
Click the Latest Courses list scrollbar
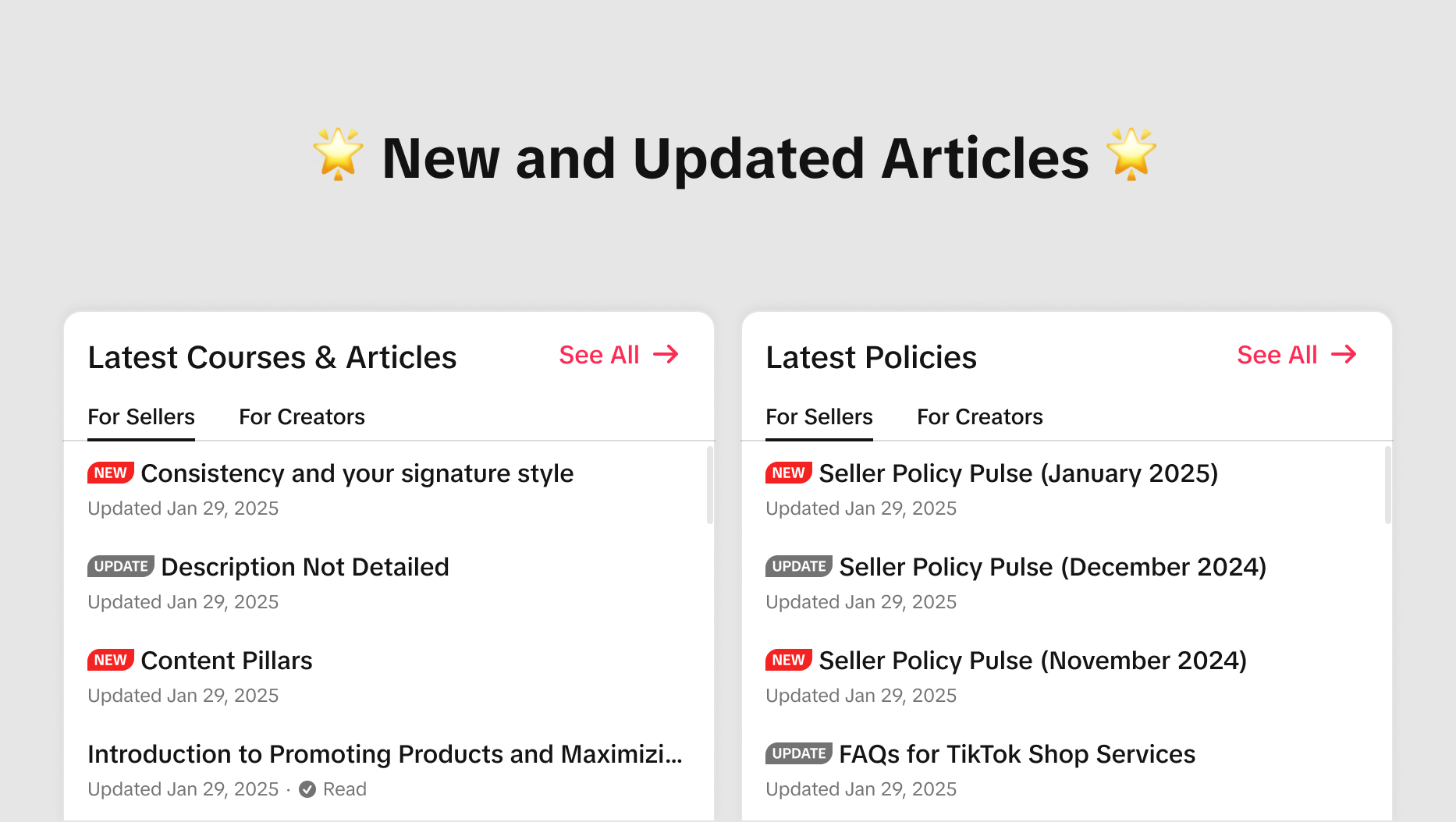pos(709,485)
